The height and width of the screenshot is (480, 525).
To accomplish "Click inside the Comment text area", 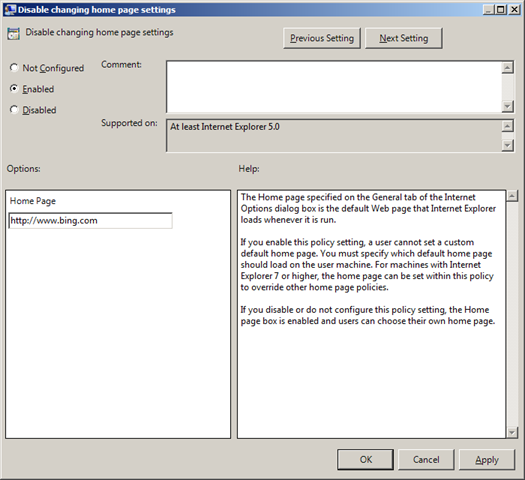I will tap(334, 87).
